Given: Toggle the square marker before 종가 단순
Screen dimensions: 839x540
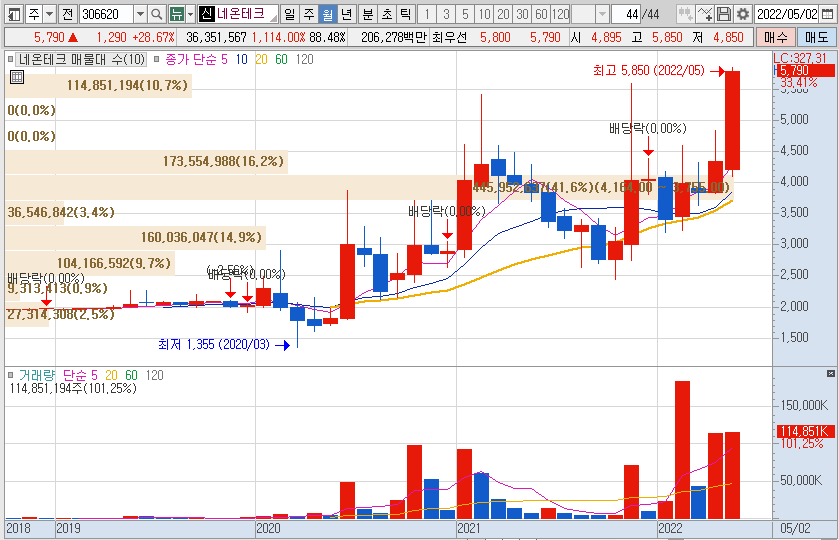Looking at the screenshot, I should coord(156,59).
